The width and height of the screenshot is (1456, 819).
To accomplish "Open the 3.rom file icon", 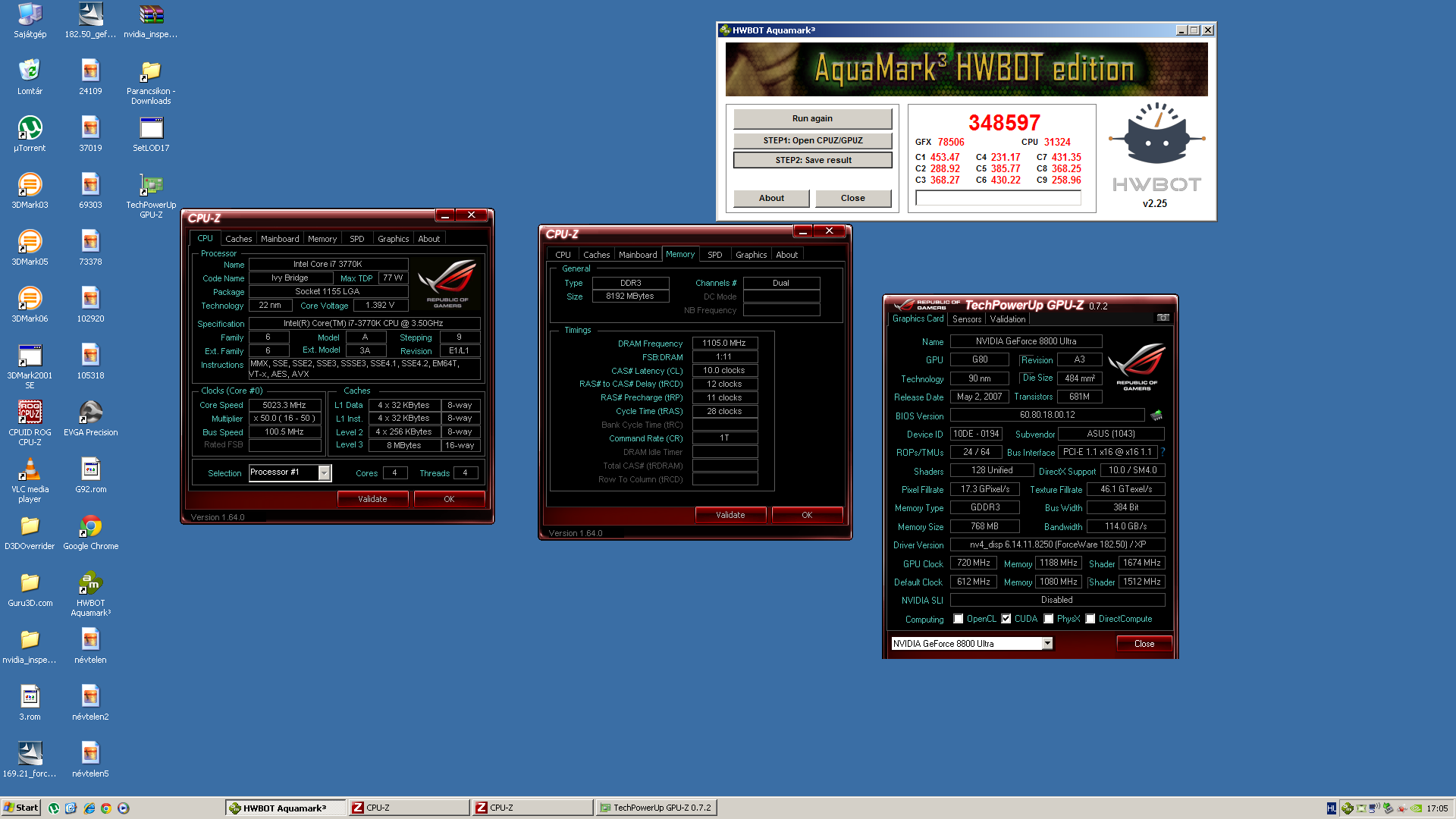I will (30, 702).
